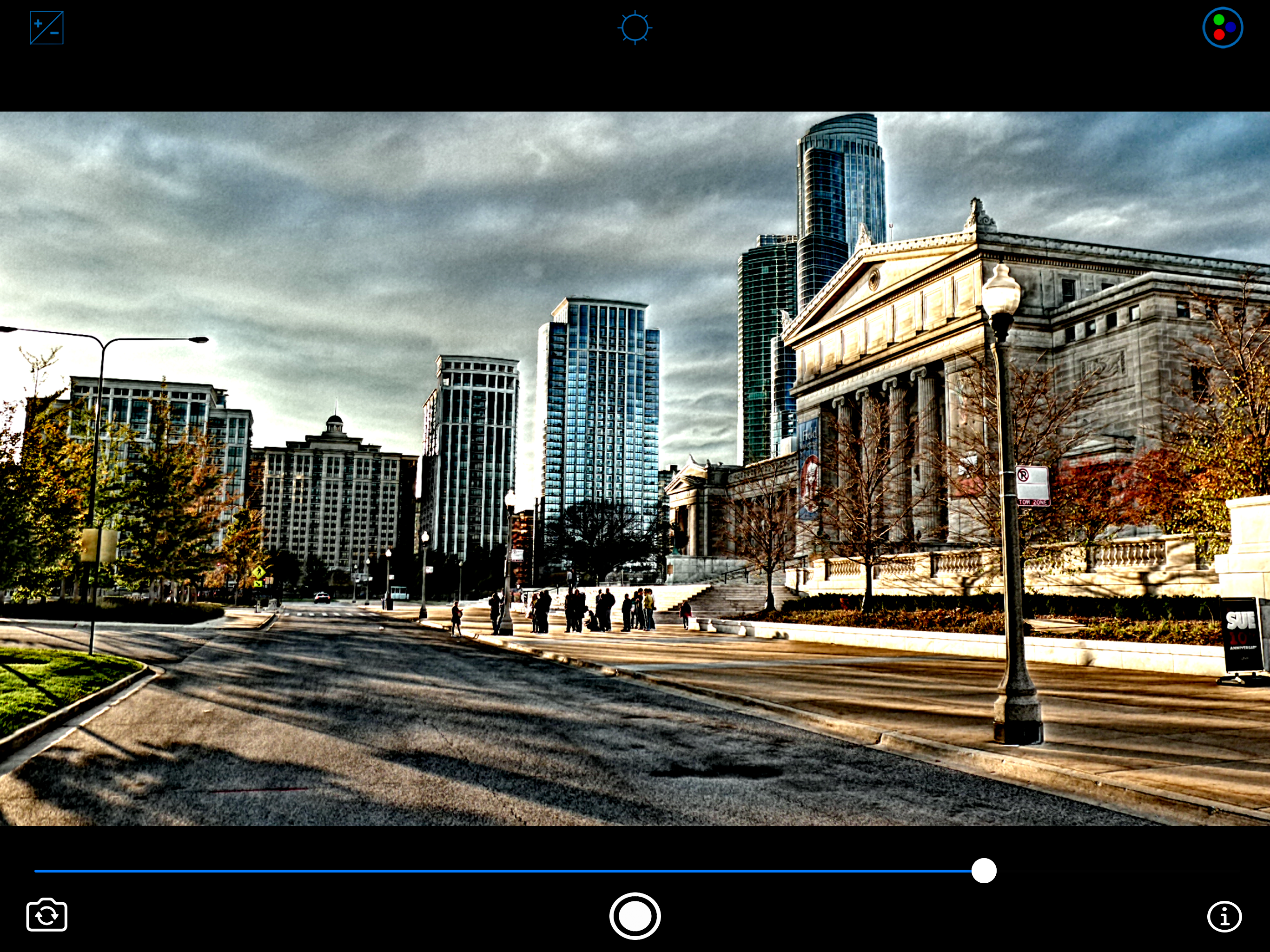The width and height of the screenshot is (1270, 952).
Task: Open the info circle icon
Action: (1224, 916)
